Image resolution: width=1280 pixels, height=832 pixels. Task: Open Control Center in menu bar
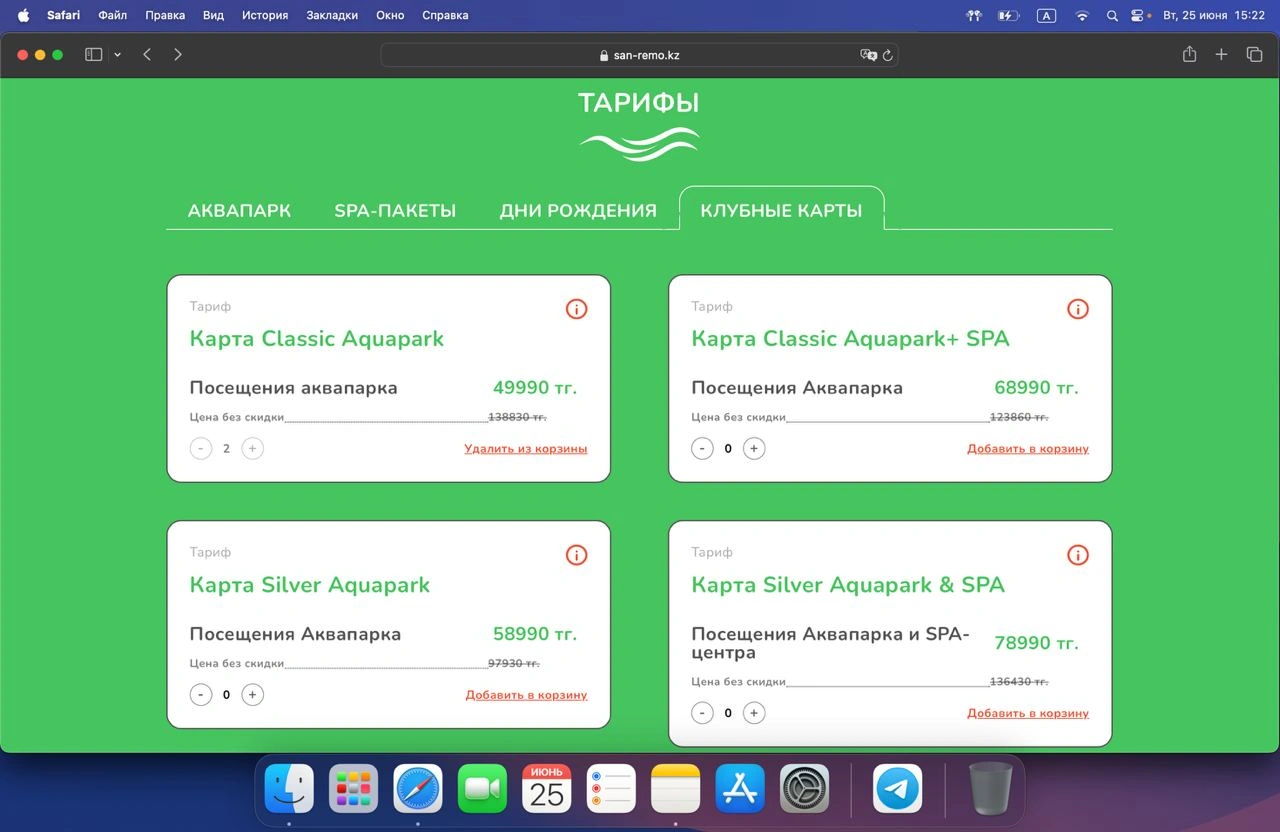click(x=1137, y=15)
